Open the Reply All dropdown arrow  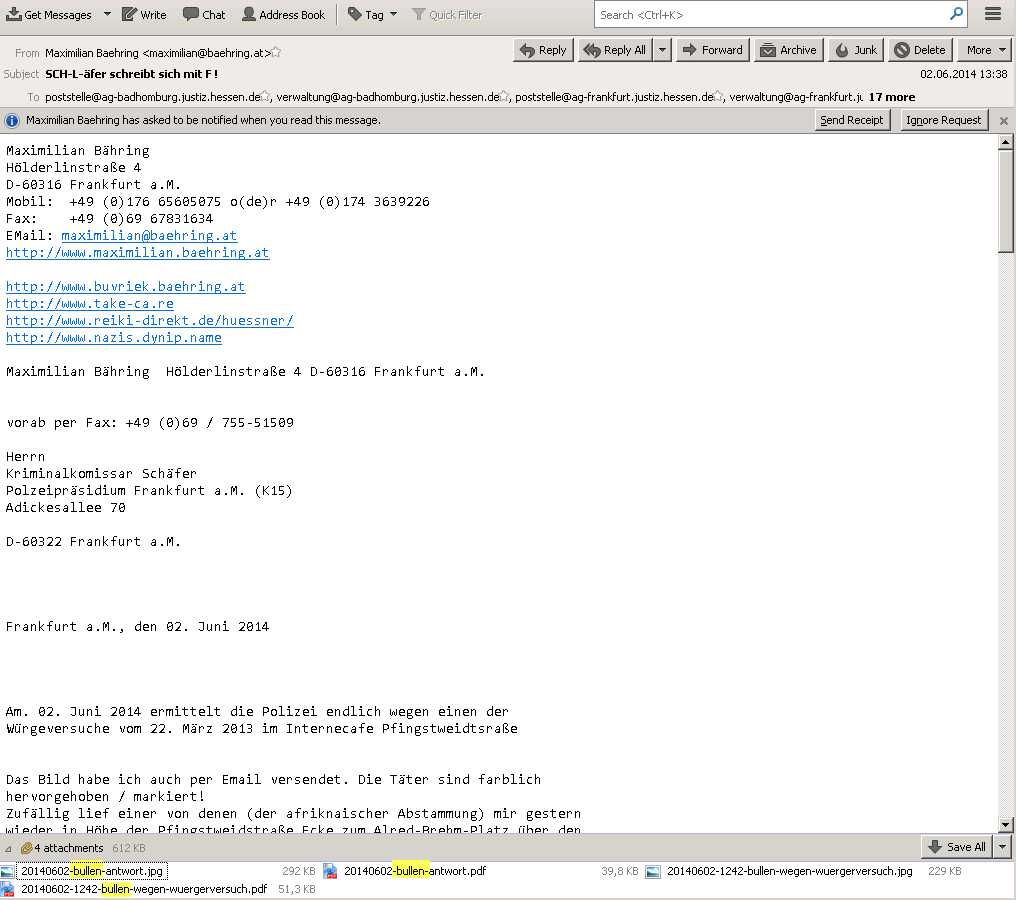662,50
